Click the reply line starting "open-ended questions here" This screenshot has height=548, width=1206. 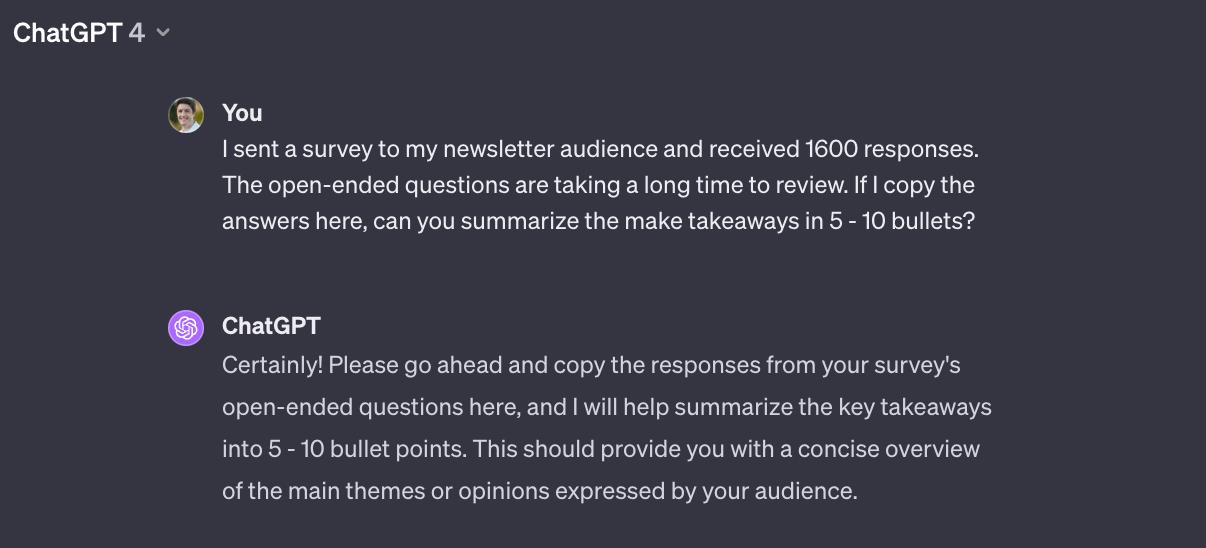(606, 407)
